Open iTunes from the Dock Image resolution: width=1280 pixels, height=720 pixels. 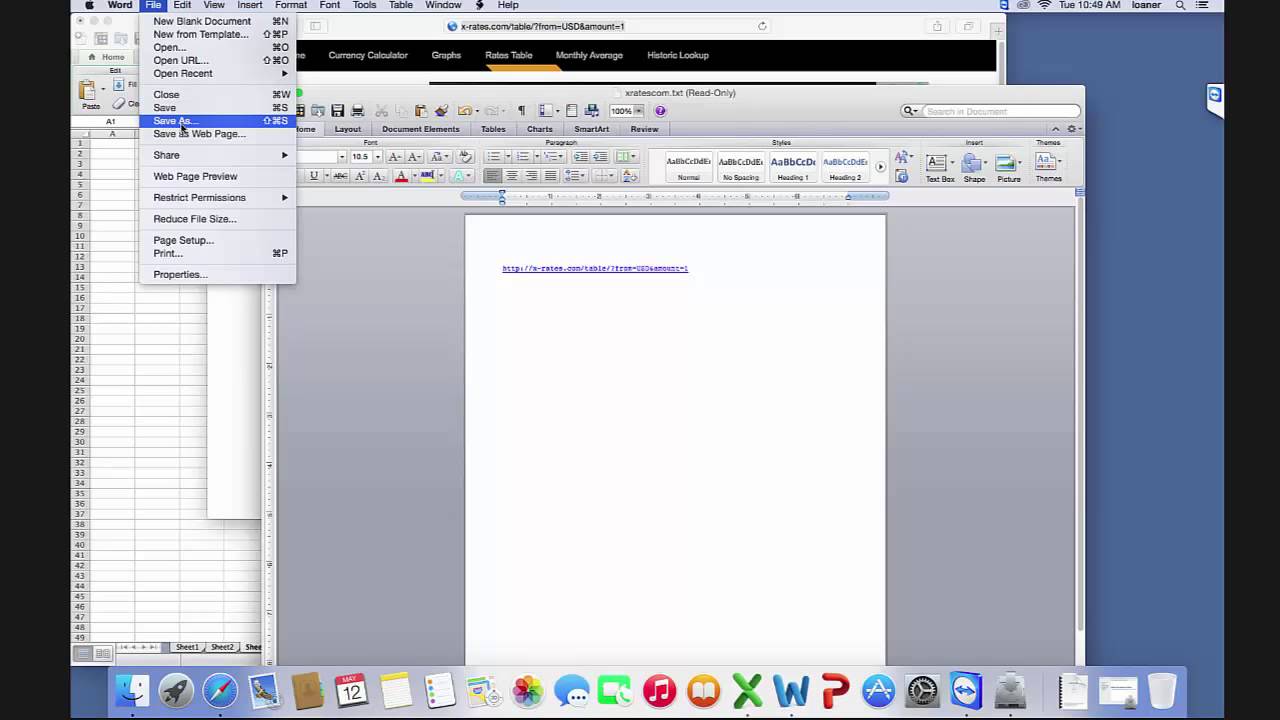pos(659,690)
